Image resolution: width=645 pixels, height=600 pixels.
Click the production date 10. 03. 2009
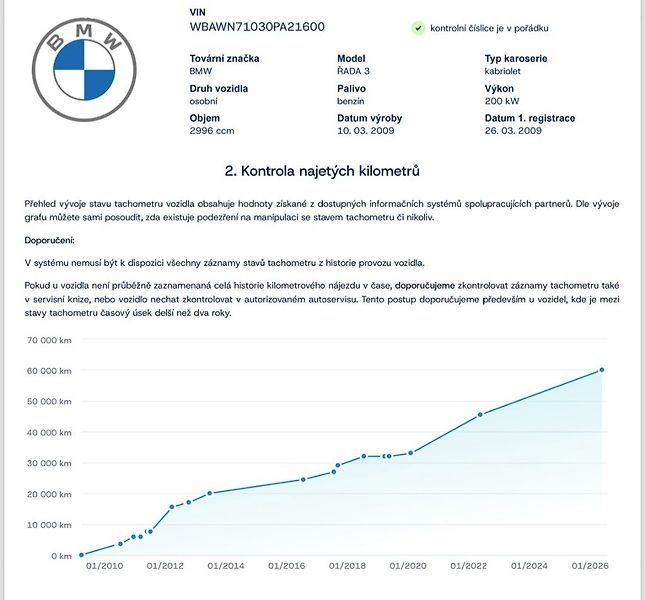coord(366,131)
